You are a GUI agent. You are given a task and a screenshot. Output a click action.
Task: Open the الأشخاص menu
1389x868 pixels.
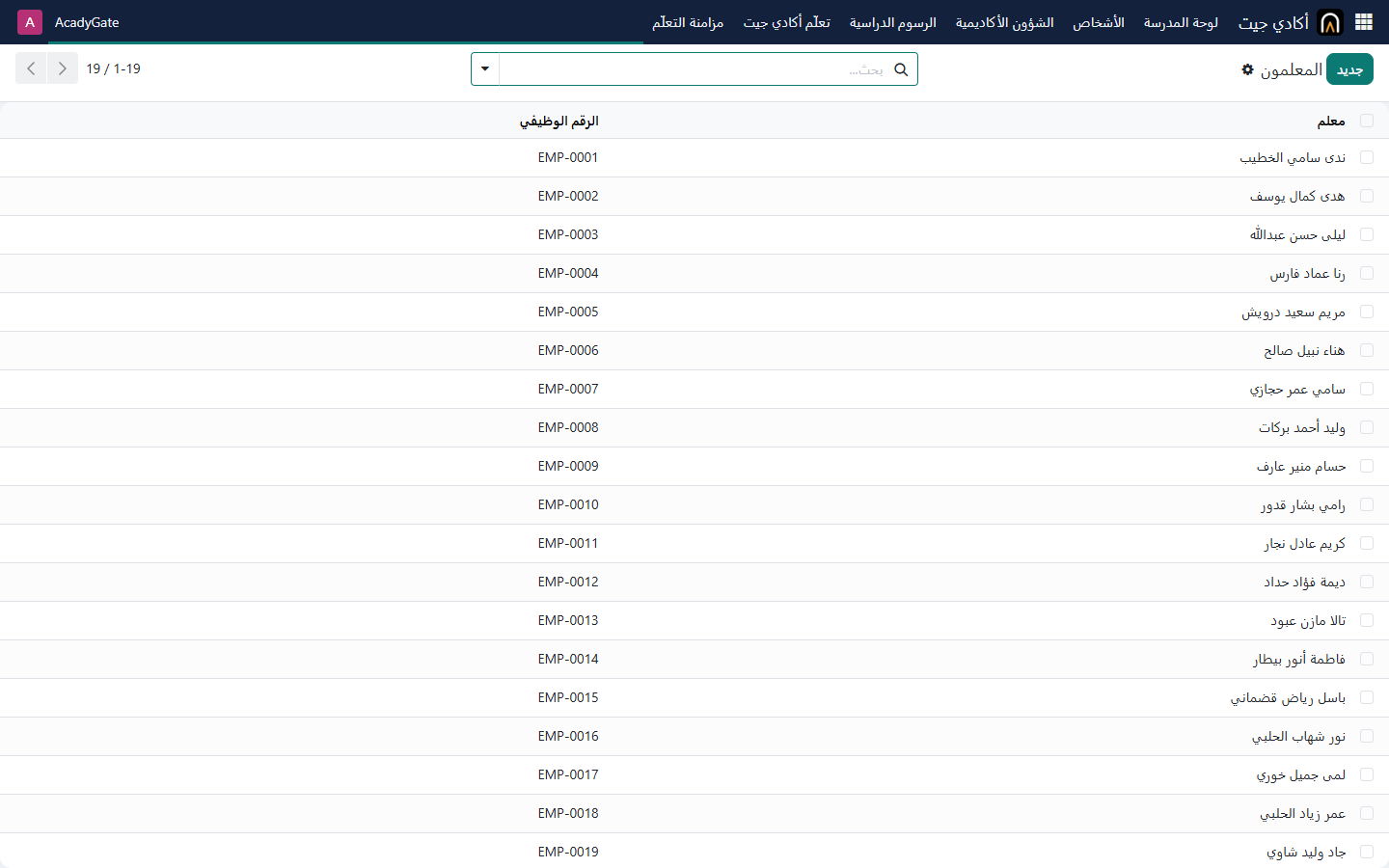pyautogui.click(x=1099, y=22)
